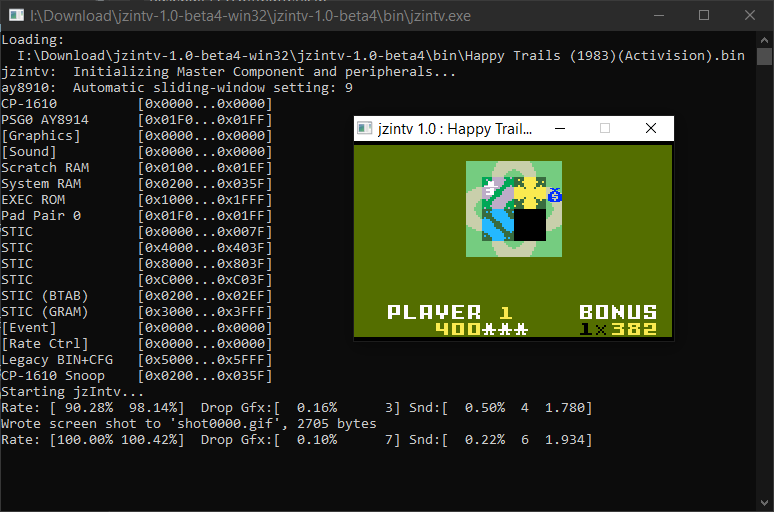
Task: Click the '[Sound]' row in console
Action: (137, 152)
